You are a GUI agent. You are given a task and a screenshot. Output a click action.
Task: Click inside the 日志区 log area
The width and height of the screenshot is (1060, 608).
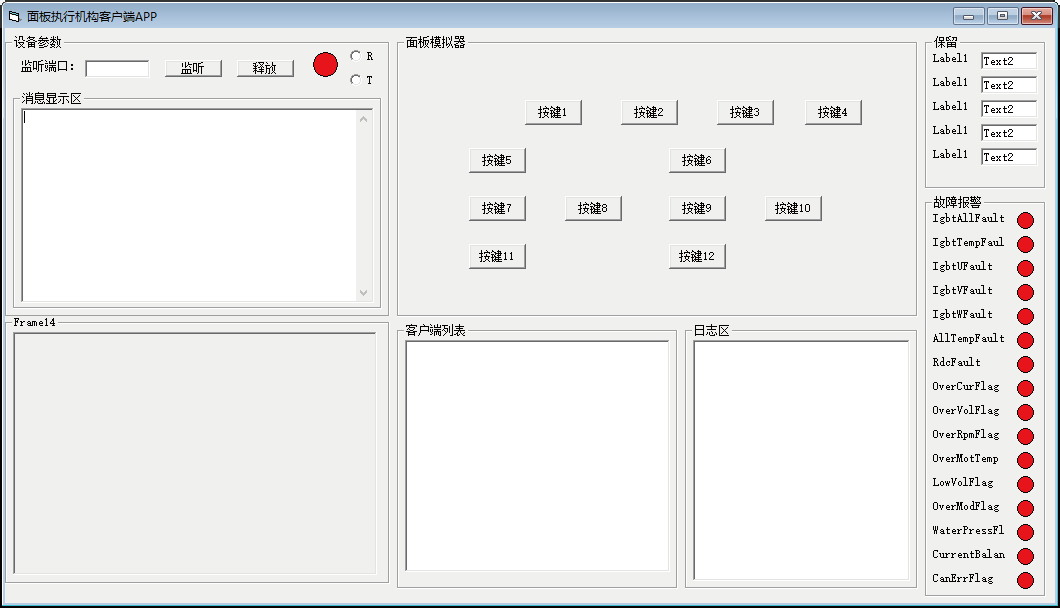[x=801, y=459]
